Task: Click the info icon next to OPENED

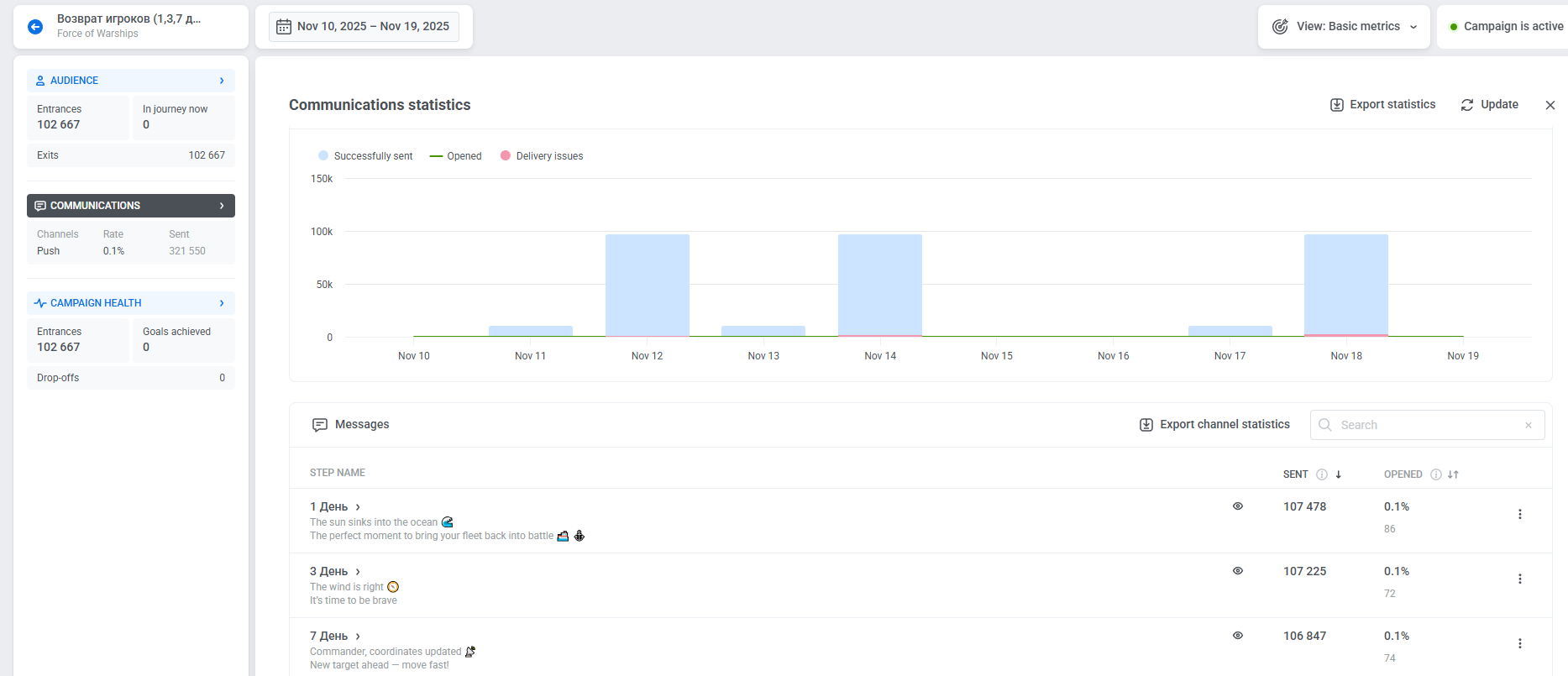Action: point(1436,474)
